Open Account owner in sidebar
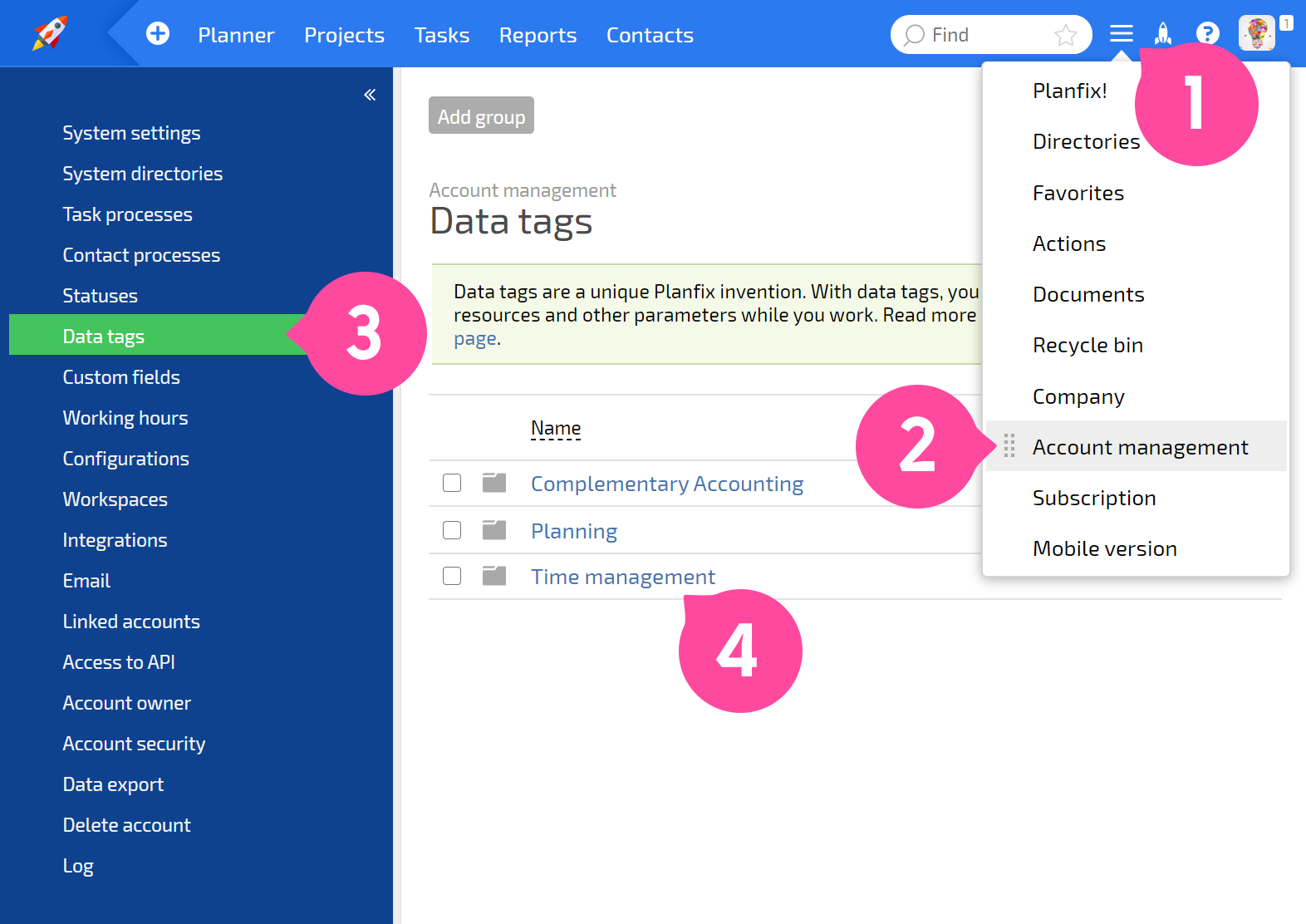 coord(126,703)
